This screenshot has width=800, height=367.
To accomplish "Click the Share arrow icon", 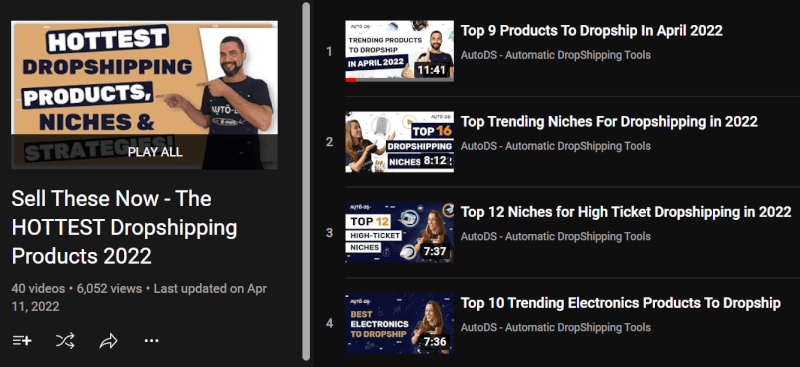I will pyautogui.click(x=109, y=341).
